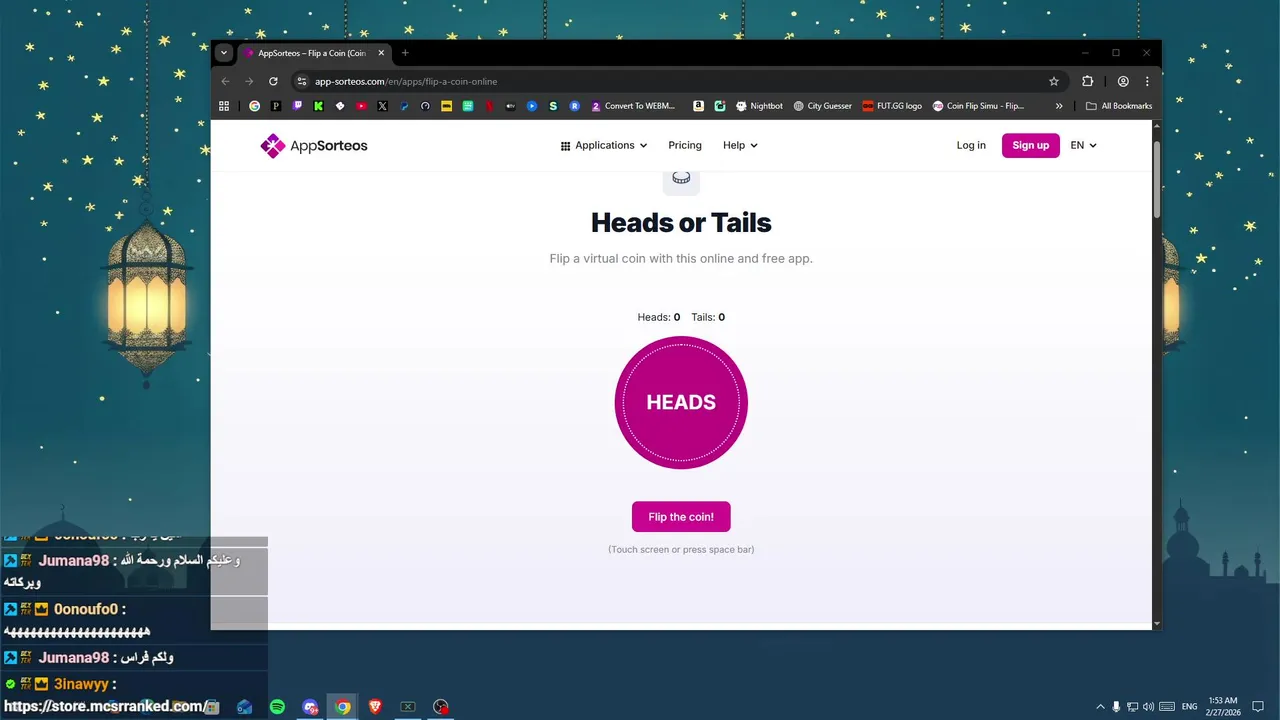Viewport: 1280px width, 720px height.
Task: Click the Tails: 0 counter text
Action: (x=708, y=317)
